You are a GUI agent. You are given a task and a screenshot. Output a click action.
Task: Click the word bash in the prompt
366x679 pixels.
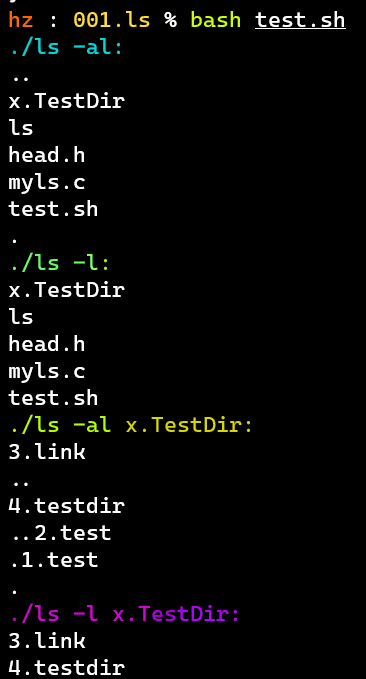tap(216, 20)
